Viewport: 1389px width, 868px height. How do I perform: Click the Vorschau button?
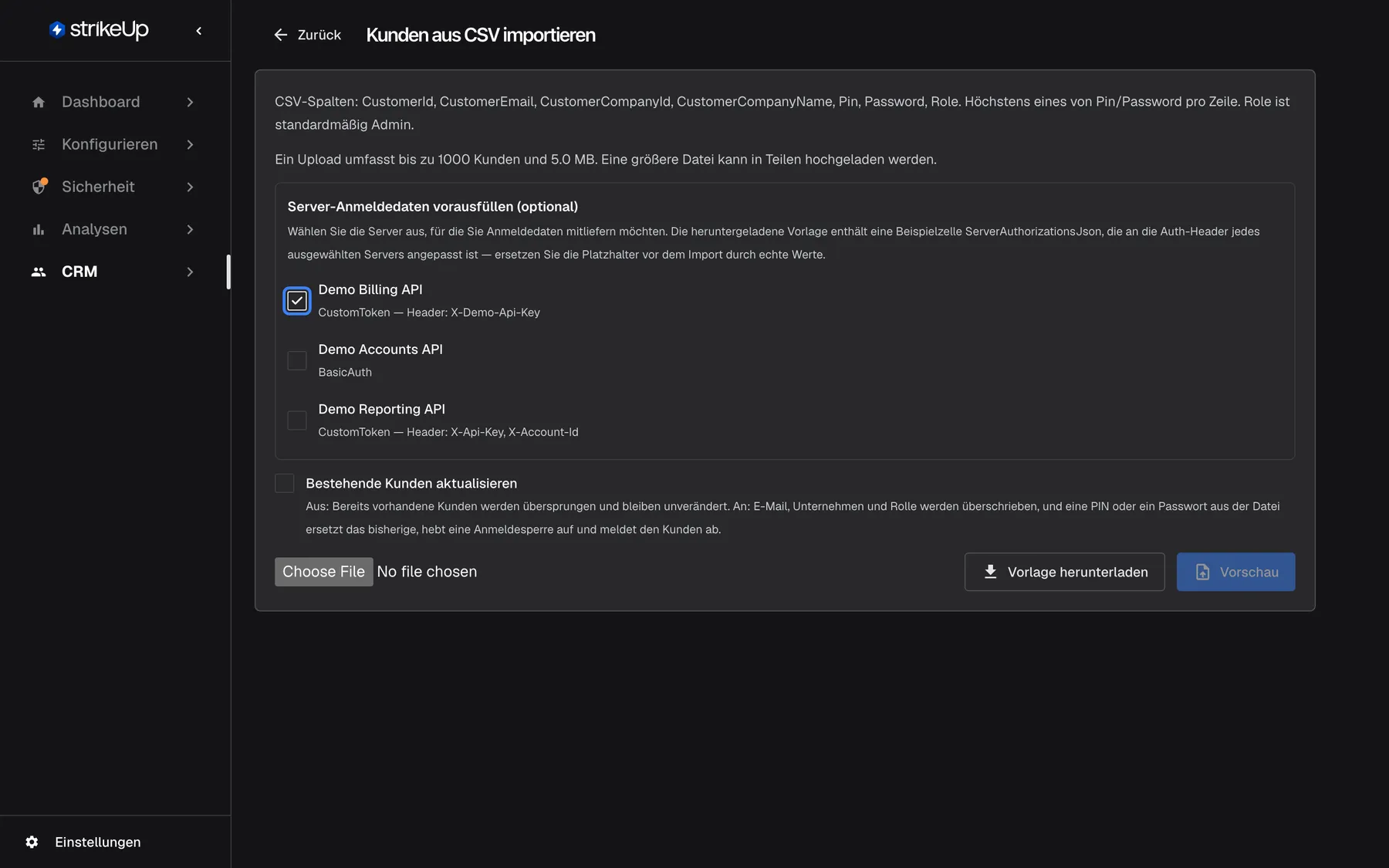click(1236, 572)
